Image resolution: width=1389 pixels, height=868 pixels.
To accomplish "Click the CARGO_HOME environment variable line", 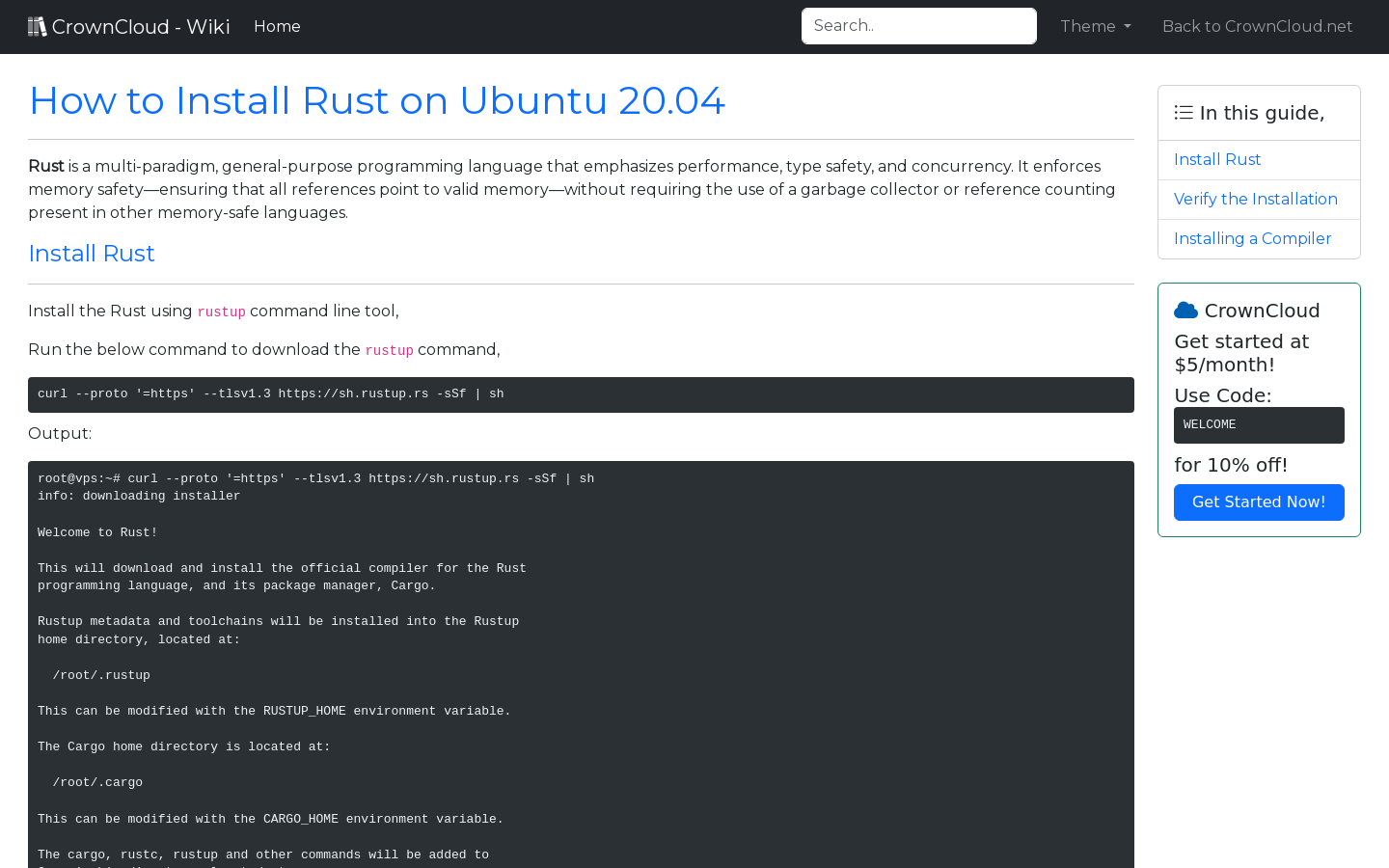I will point(270,819).
